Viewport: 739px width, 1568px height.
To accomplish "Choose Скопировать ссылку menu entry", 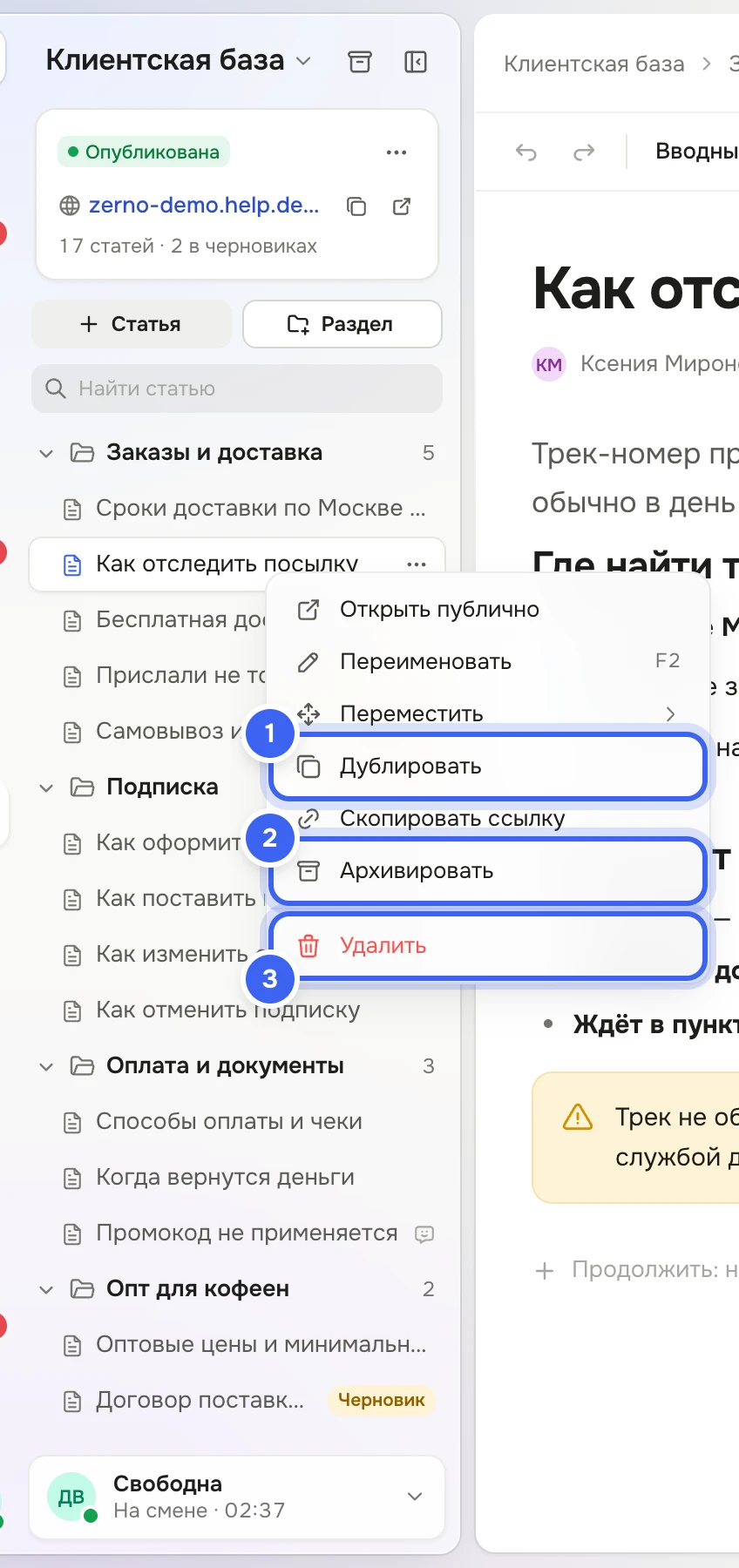I will click(x=488, y=819).
